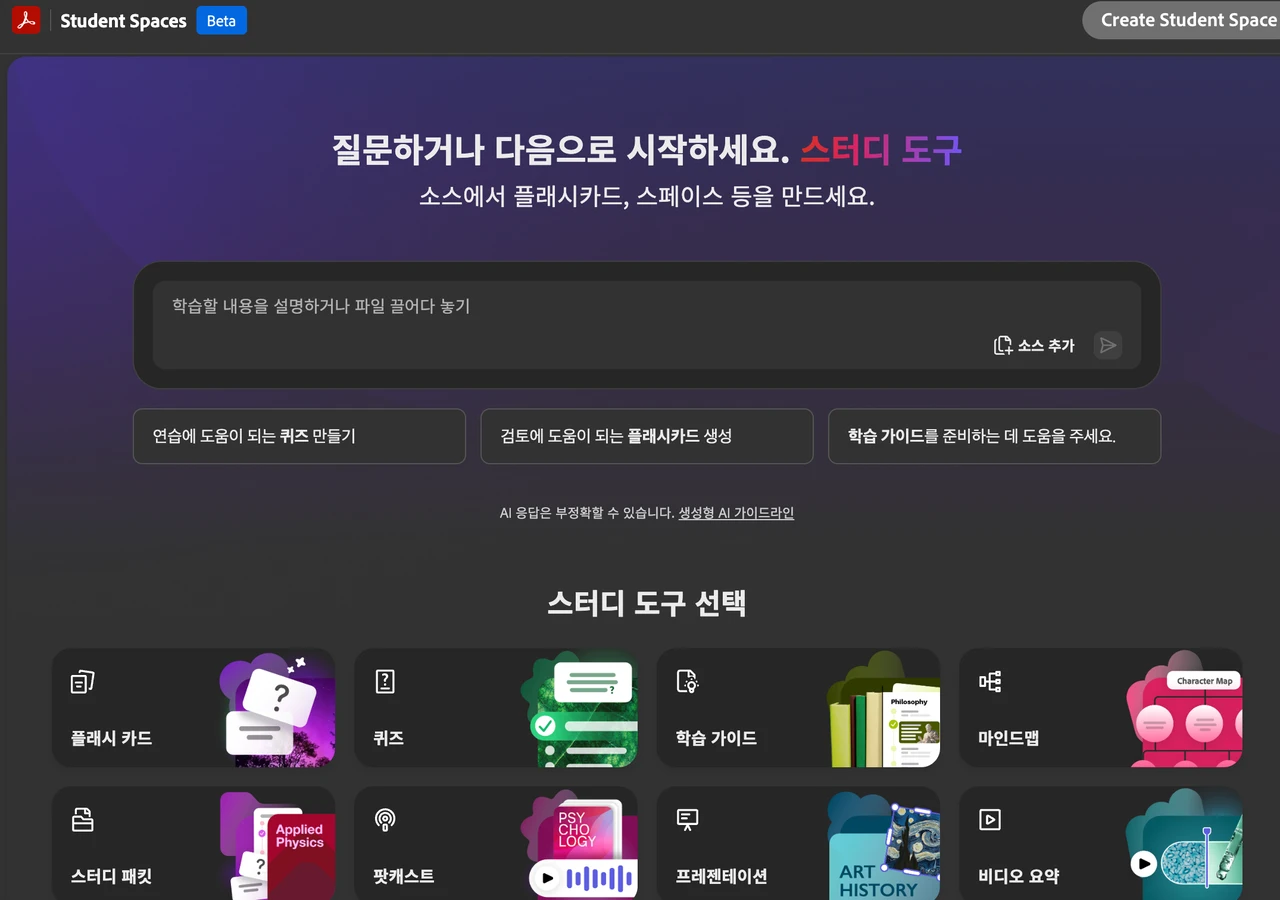The height and width of the screenshot is (900, 1280).
Task: Open the Psychology podcast illustration
Action: (x=579, y=843)
